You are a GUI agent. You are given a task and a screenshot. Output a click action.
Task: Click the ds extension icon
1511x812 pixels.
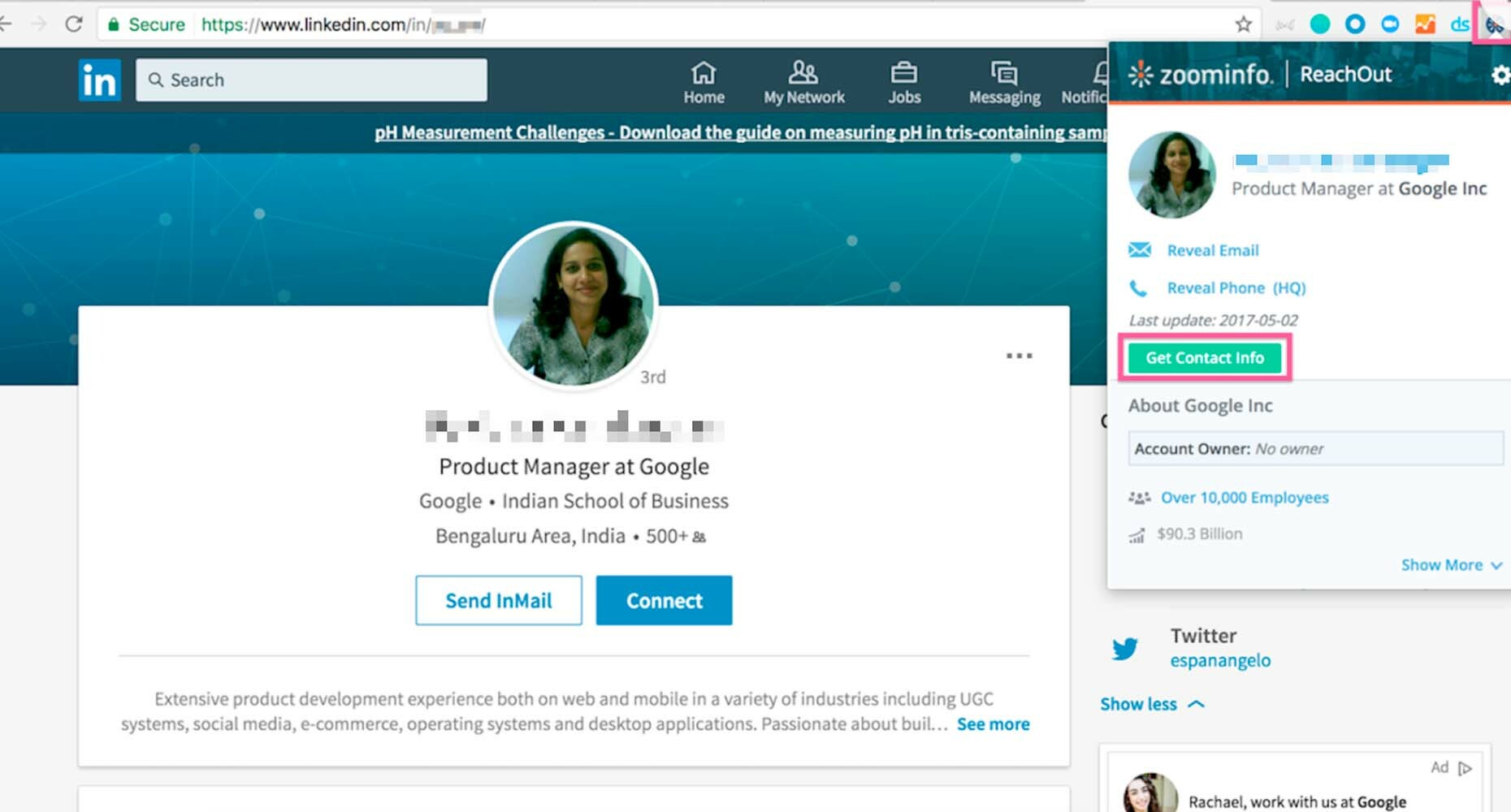(x=1460, y=24)
